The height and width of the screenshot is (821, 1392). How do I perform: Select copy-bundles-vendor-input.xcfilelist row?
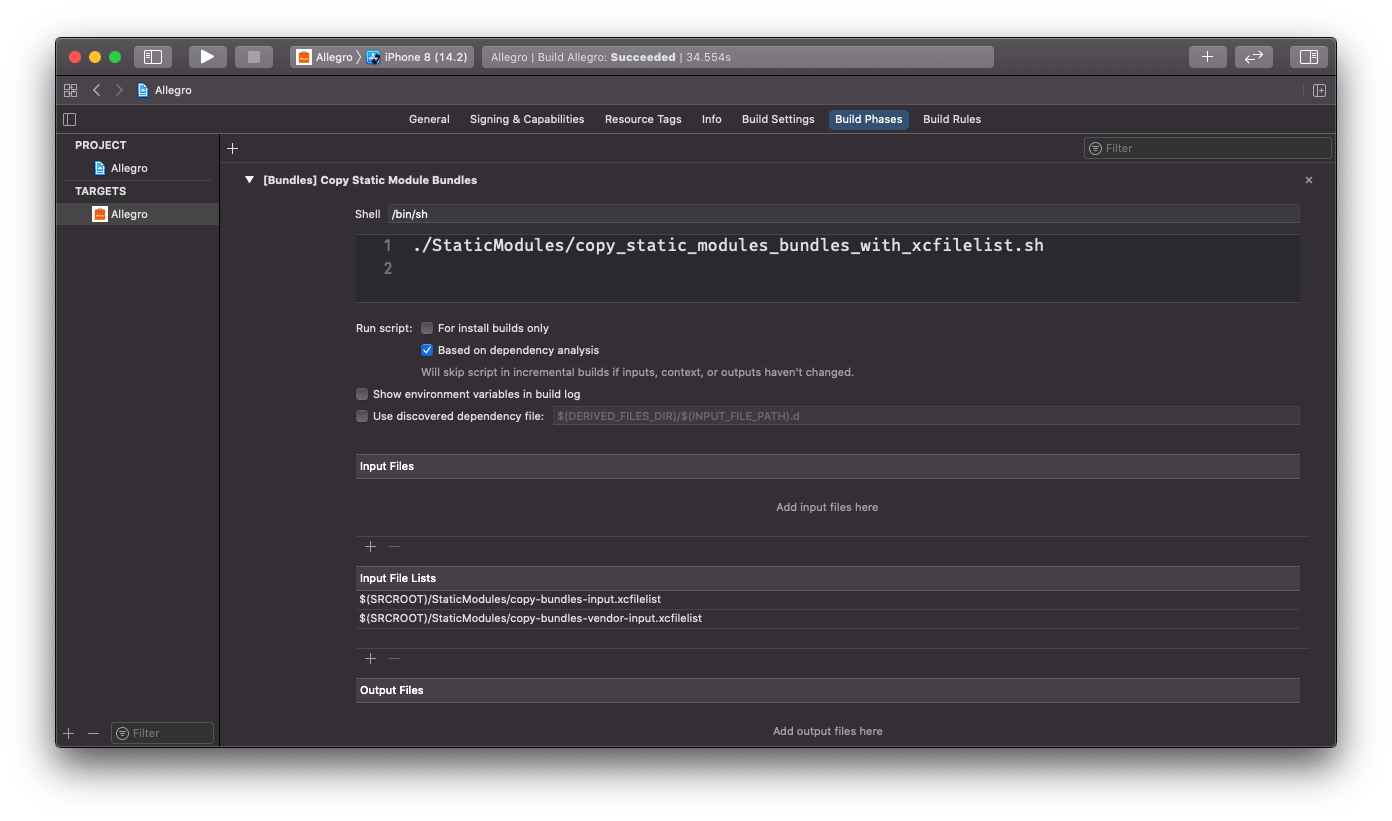828,618
